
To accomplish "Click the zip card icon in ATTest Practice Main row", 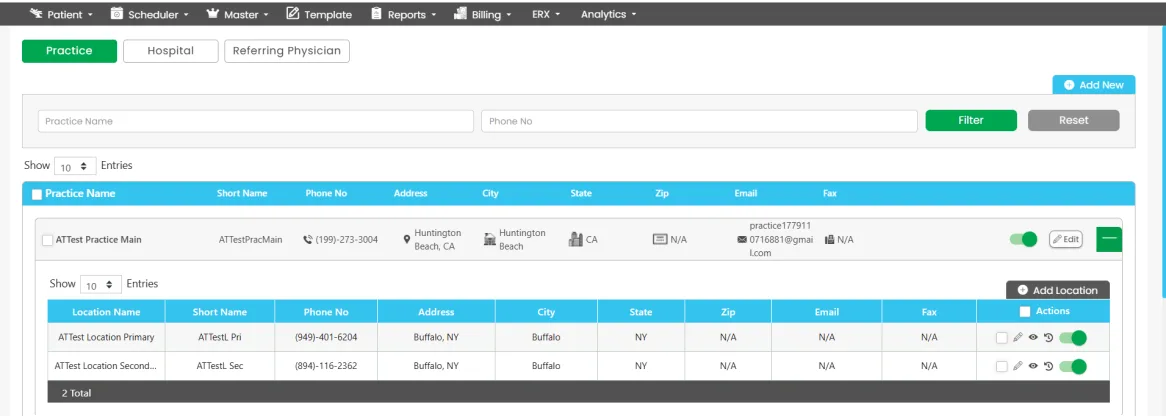I will [660, 240].
